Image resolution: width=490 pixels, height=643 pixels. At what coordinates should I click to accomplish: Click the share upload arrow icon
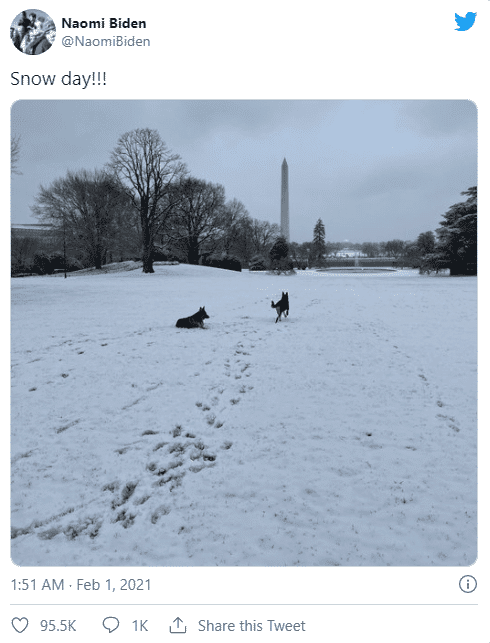click(178, 625)
